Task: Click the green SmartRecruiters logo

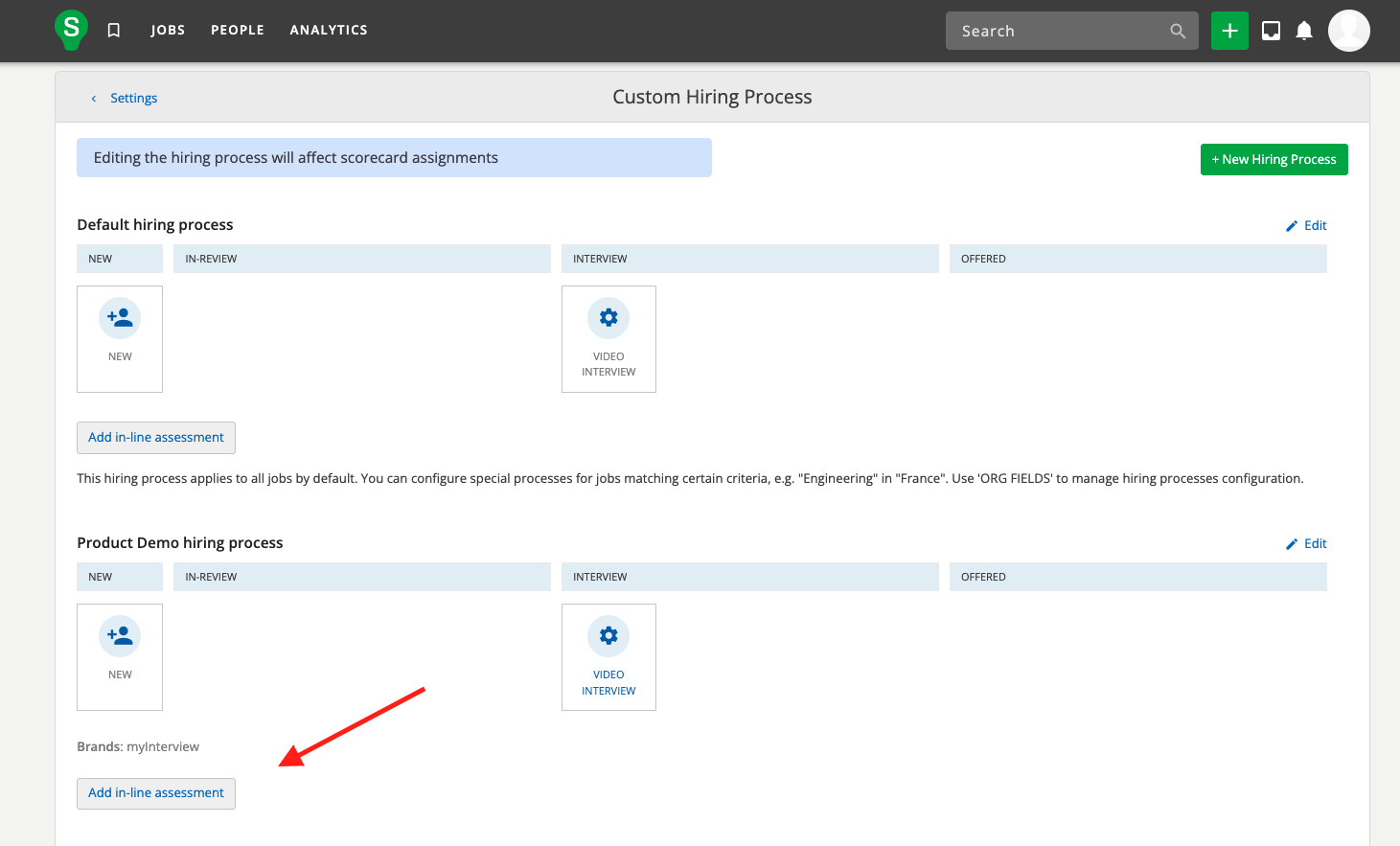Action: tap(71, 30)
